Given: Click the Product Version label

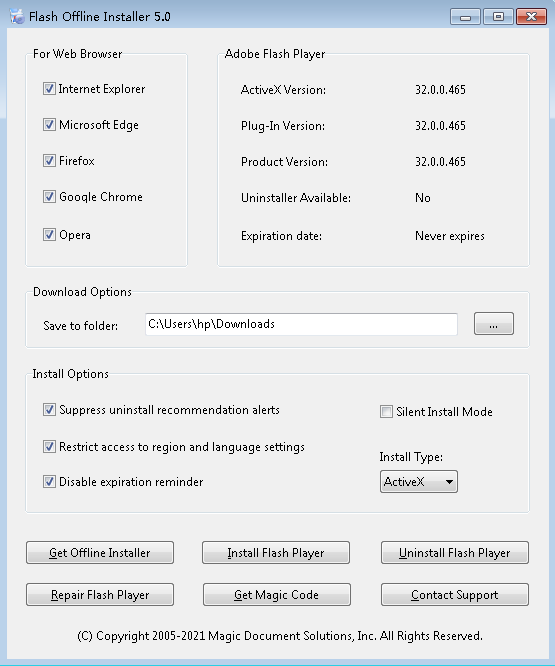Looking at the screenshot, I should (x=284, y=162).
